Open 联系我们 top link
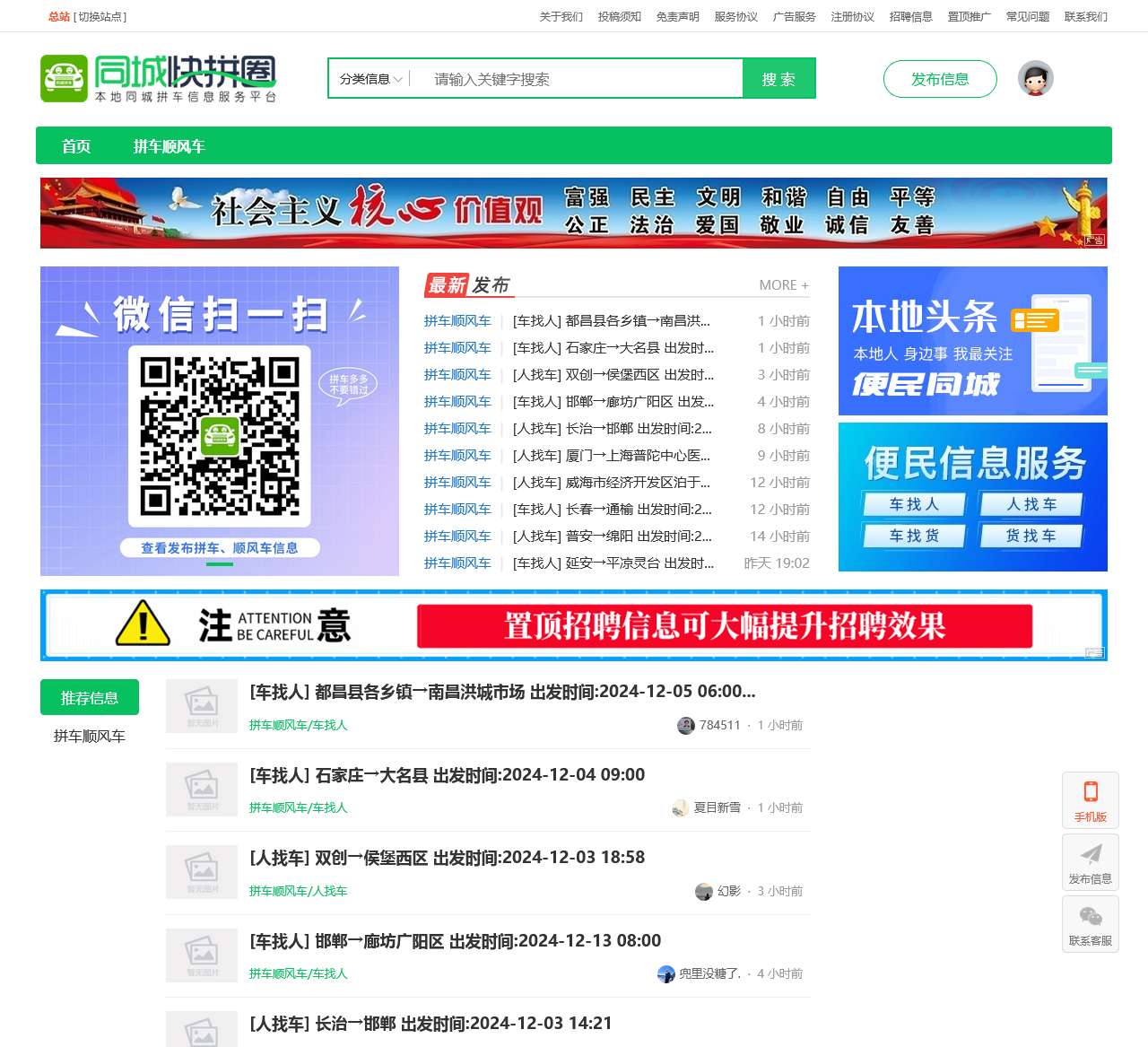 [x=1086, y=17]
